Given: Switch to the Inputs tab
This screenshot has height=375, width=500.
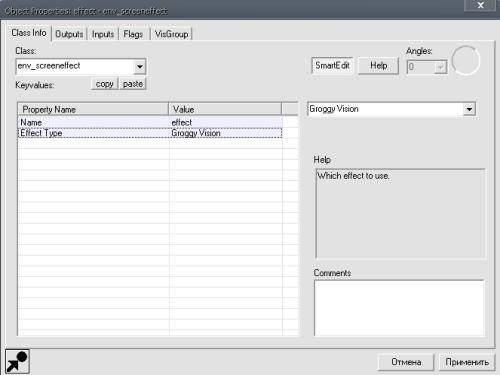Looking at the screenshot, I should point(103,34).
